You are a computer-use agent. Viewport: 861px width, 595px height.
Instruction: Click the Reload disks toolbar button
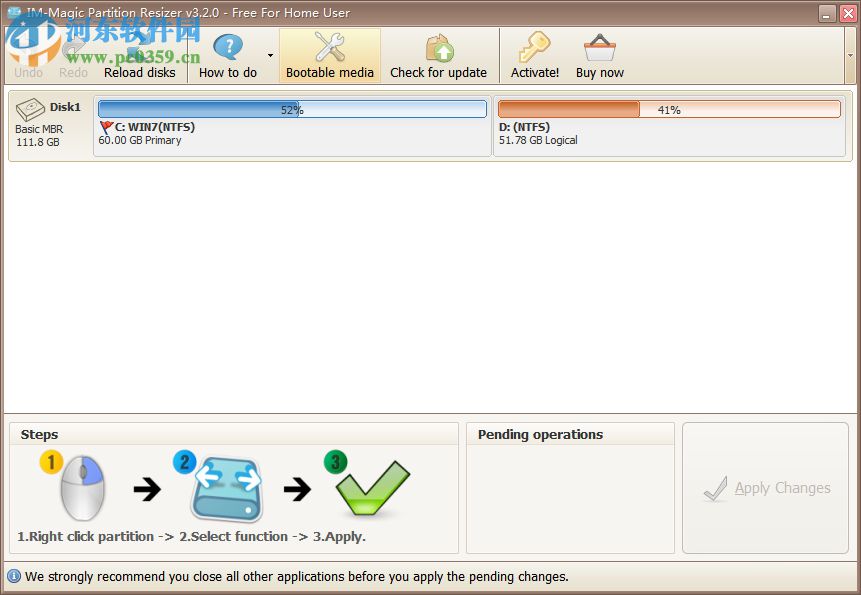pyautogui.click(x=139, y=56)
